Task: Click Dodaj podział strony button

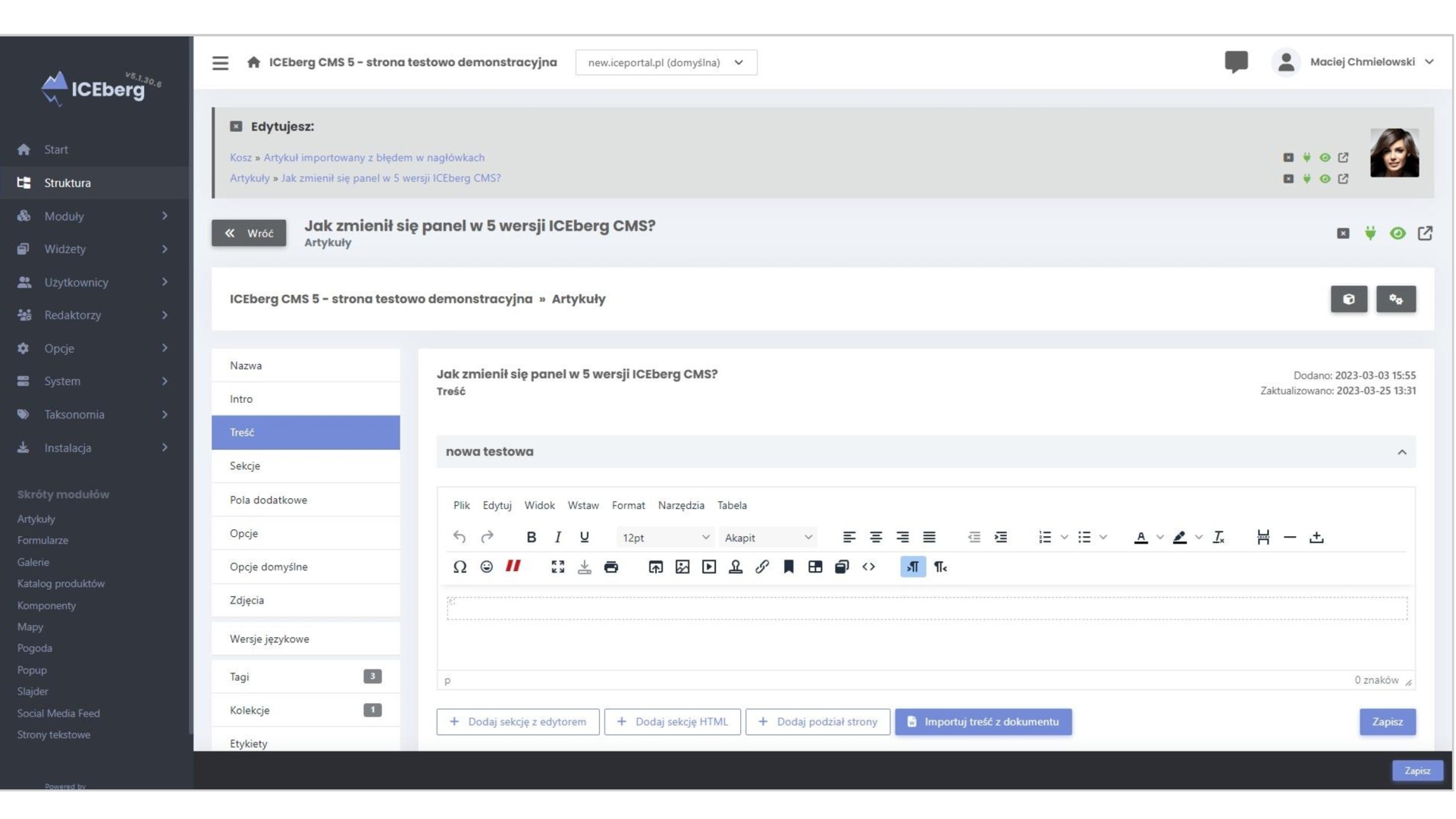Action: 818,721
